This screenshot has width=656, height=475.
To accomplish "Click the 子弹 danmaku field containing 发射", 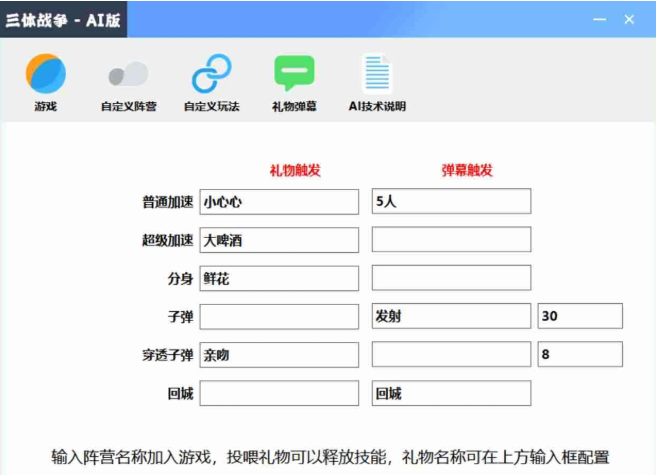I will (x=451, y=317).
